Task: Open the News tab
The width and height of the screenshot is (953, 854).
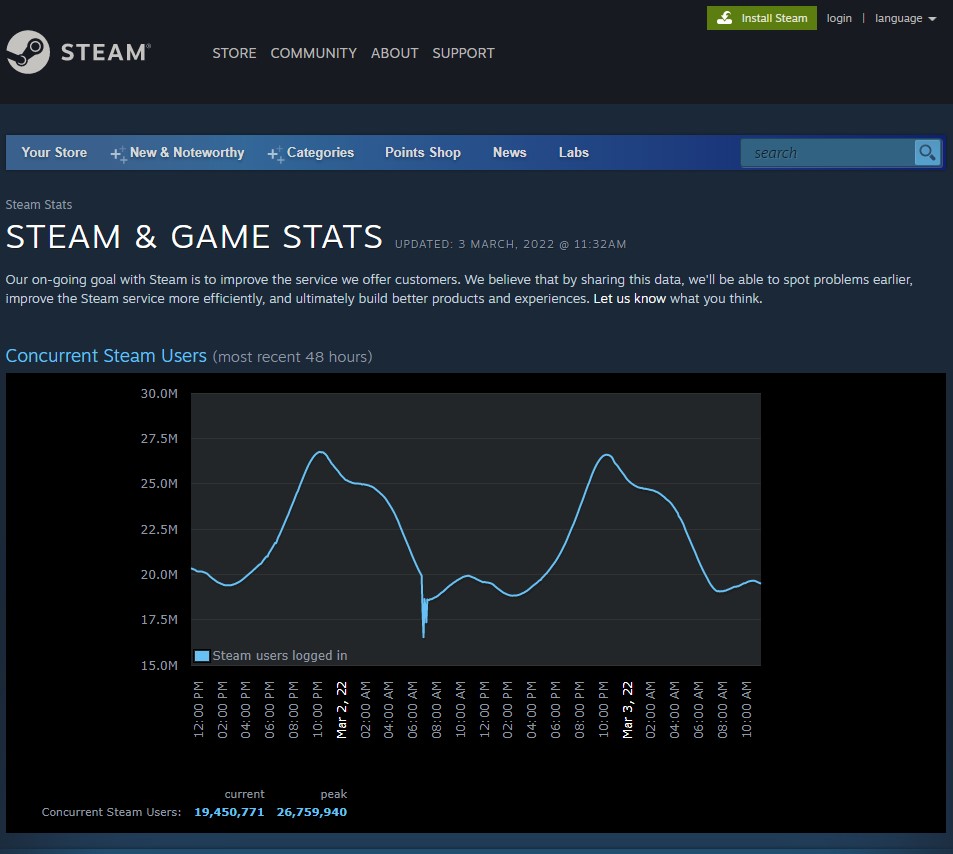Action: coord(509,153)
